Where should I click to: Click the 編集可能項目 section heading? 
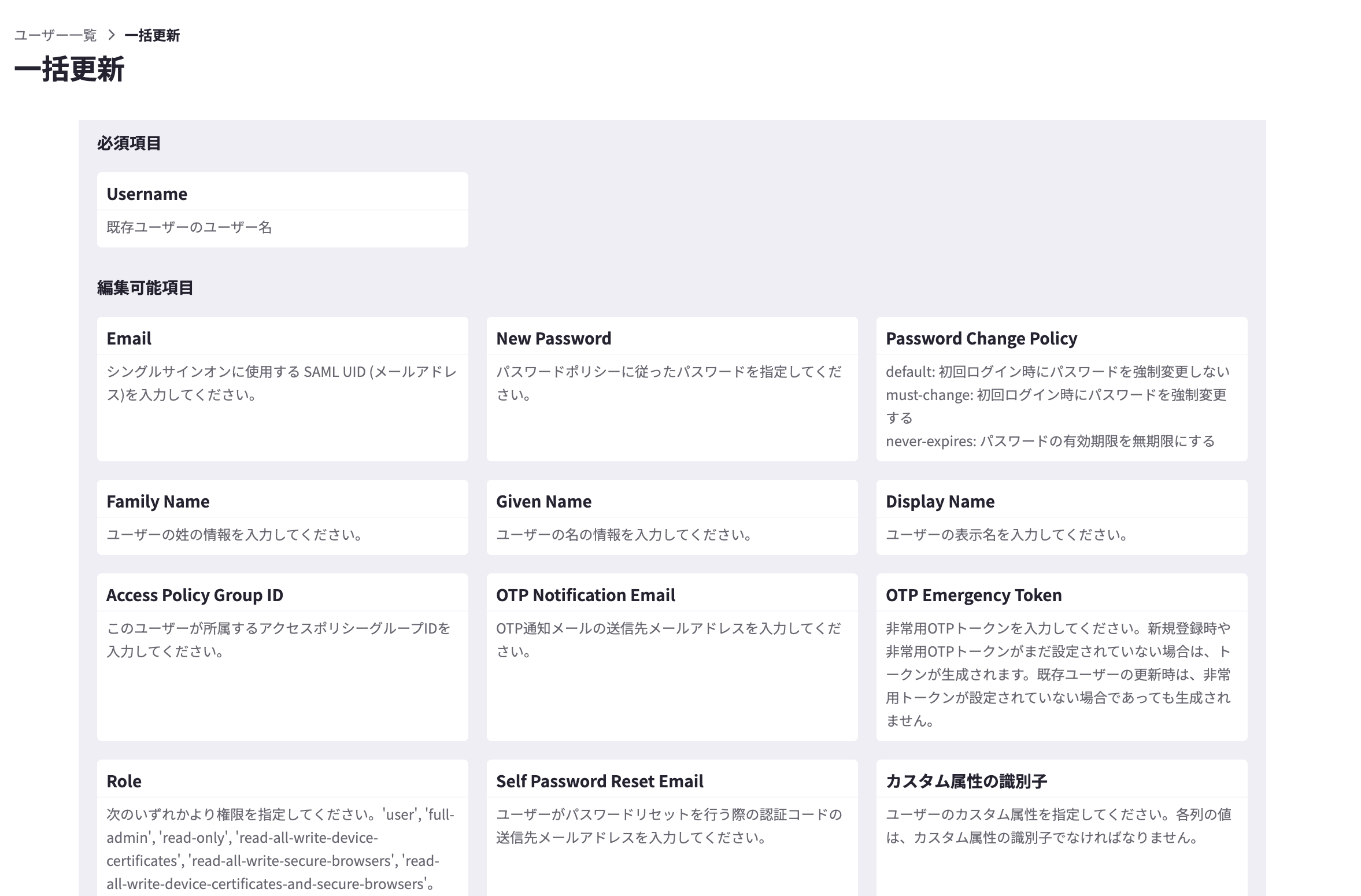pos(145,288)
